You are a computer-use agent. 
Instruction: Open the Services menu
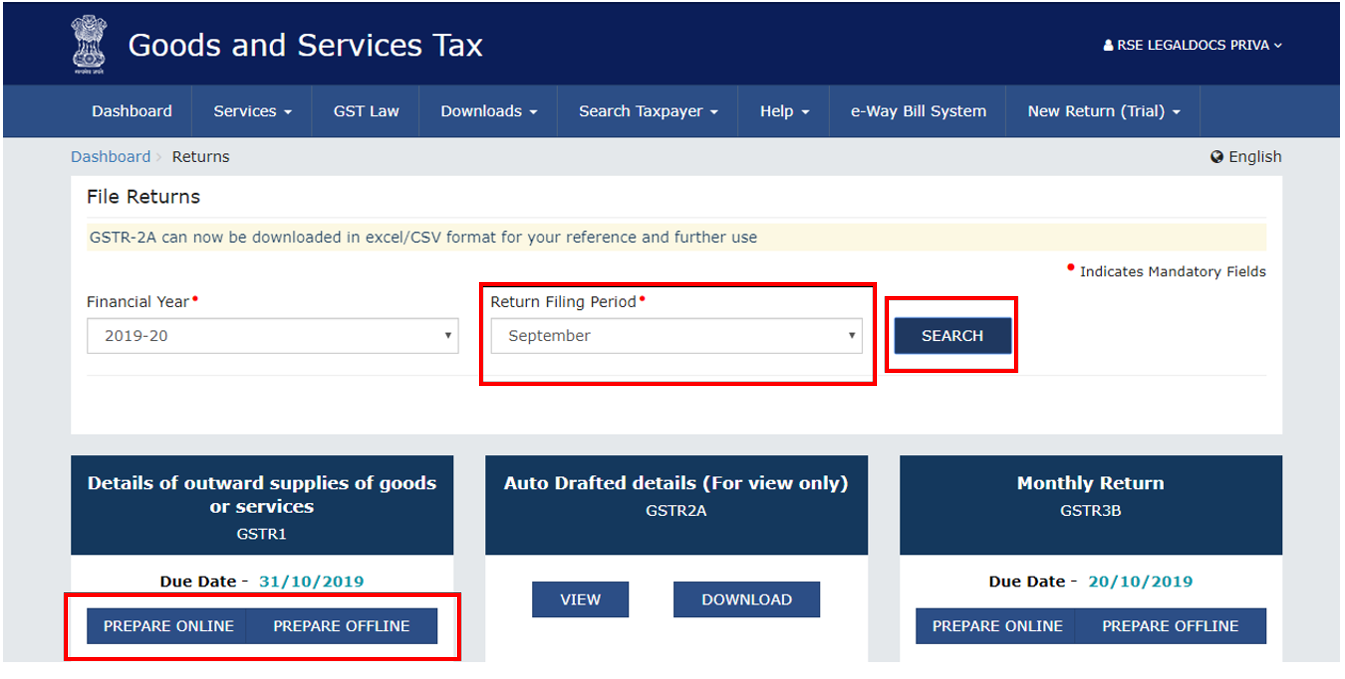click(x=252, y=111)
